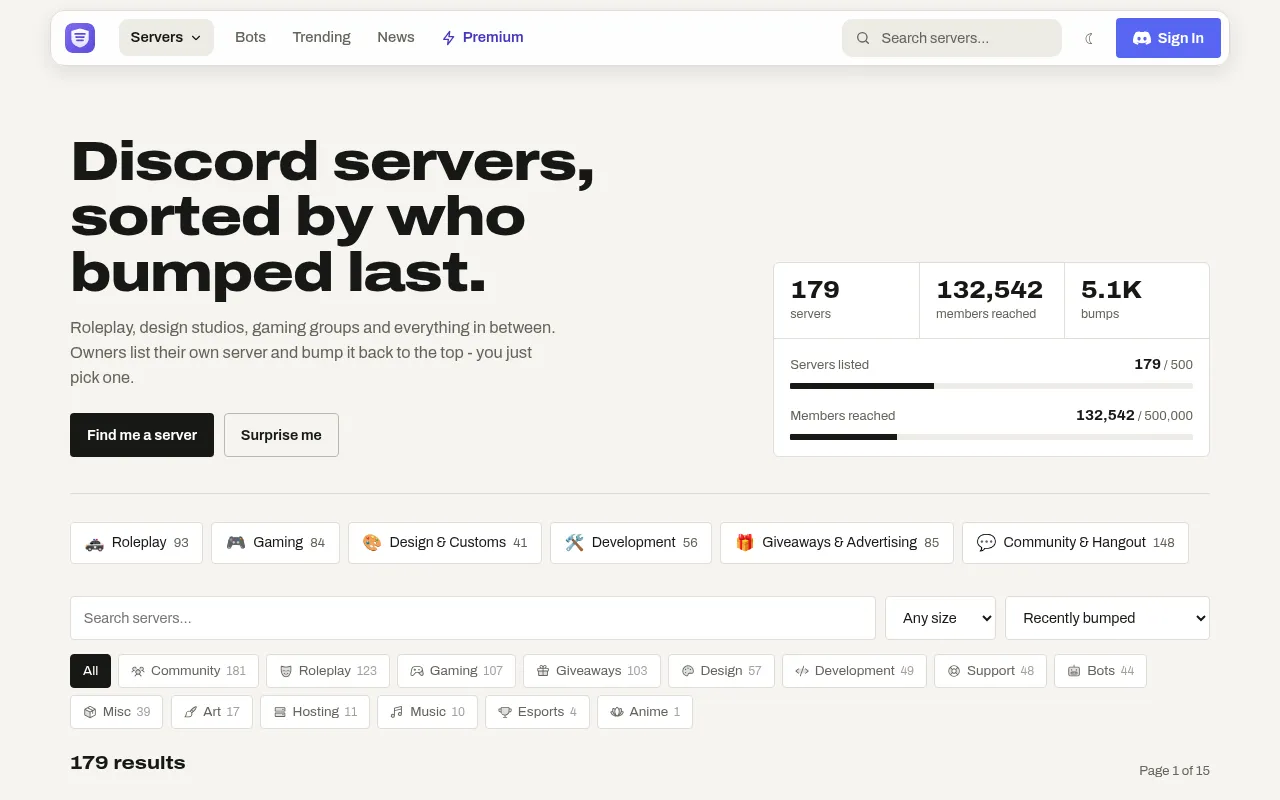The width and height of the screenshot is (1280, 800).
Task: Open the Premium page
Action: coord(483,37)
